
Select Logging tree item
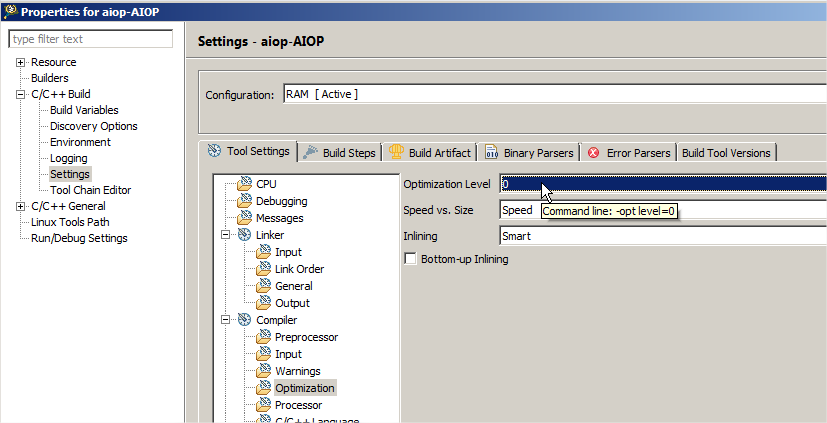[x=69, y=158]
